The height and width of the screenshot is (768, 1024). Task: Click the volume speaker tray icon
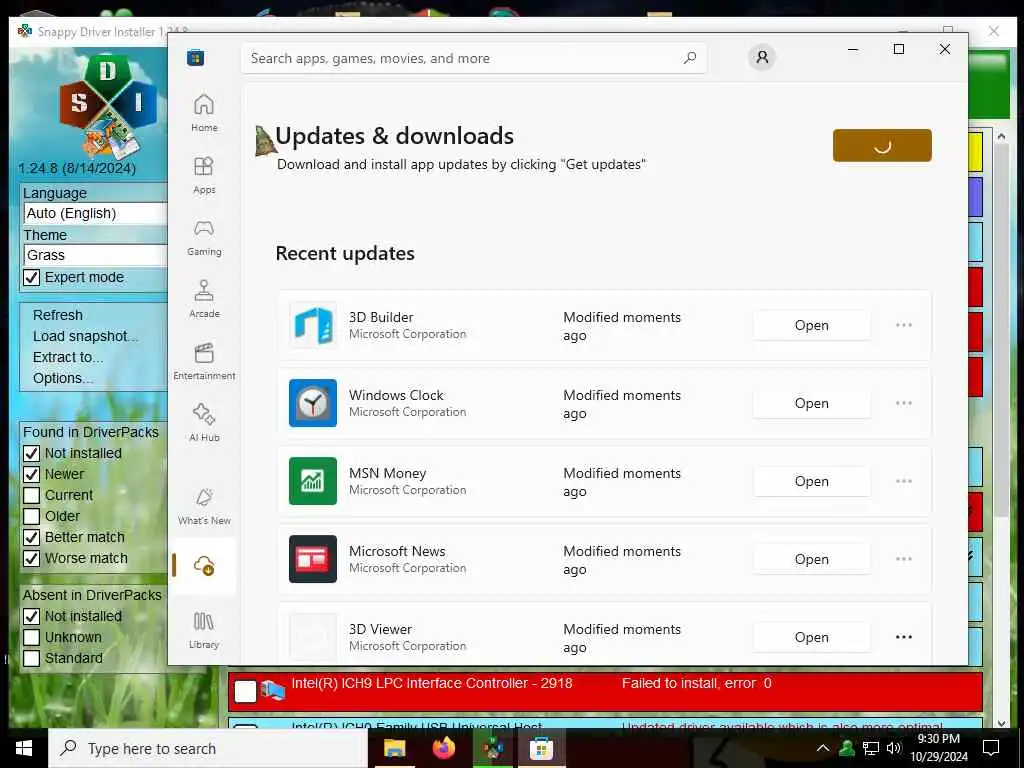point(894,748)
